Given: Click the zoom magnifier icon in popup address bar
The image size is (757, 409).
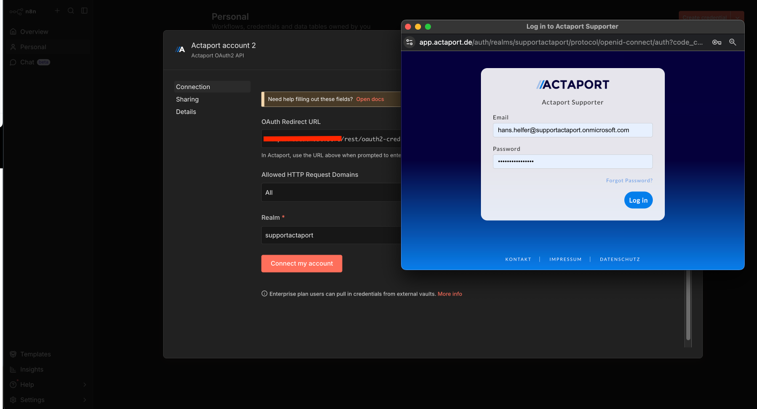Looking at the screenshot, I should click(x=732, y=42).
